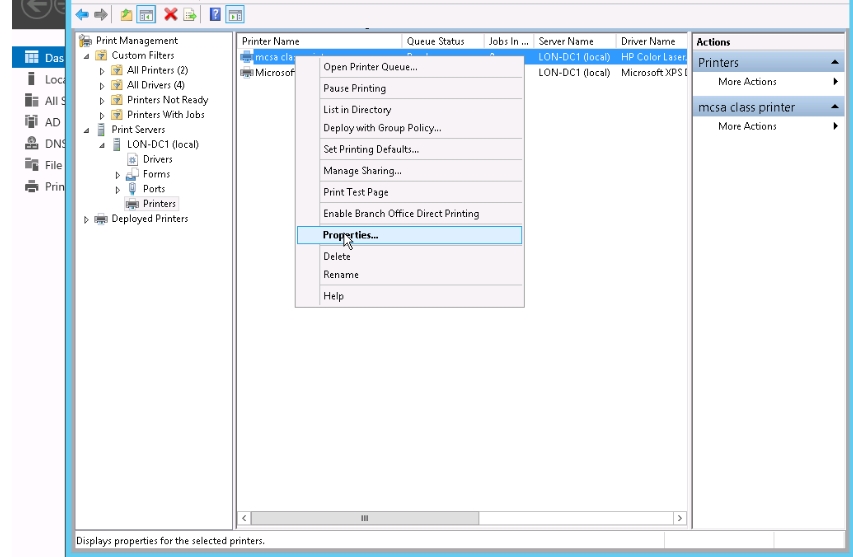The height and width of the screenshot is (557, 853).
Task: Collapse the Print Servers tree node
Action: pos(86,130)
